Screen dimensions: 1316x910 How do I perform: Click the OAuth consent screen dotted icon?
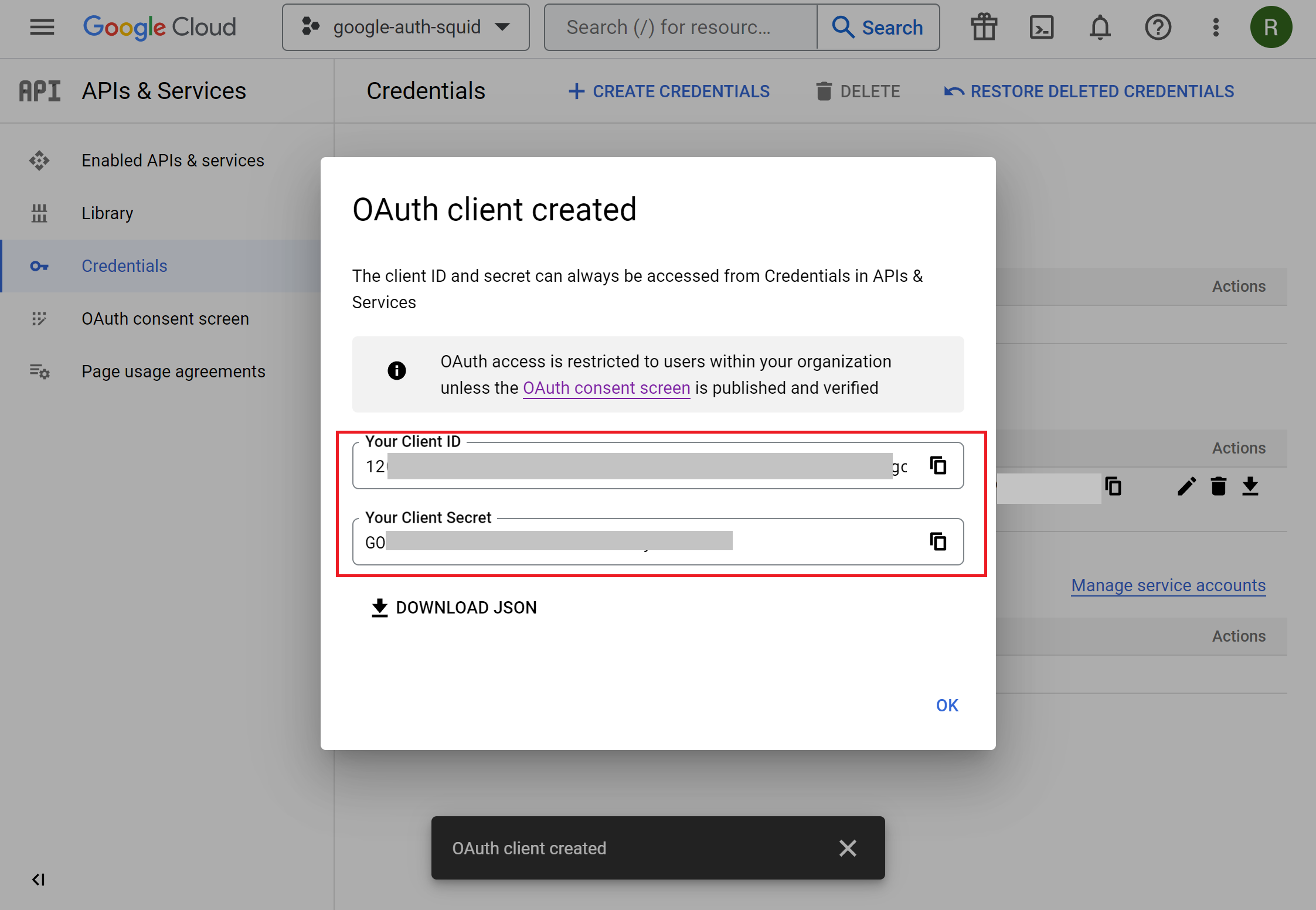click(x=39, y=319)
